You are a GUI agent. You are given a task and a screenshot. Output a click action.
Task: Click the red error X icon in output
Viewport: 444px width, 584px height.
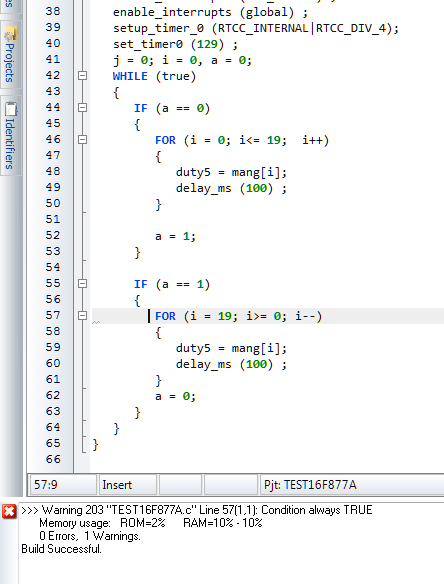9,511
